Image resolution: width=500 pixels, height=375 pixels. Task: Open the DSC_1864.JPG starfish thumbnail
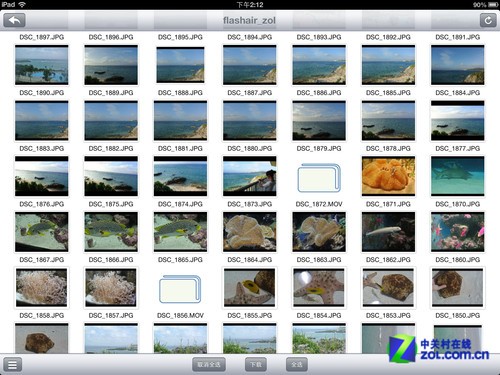click(250, 288)
